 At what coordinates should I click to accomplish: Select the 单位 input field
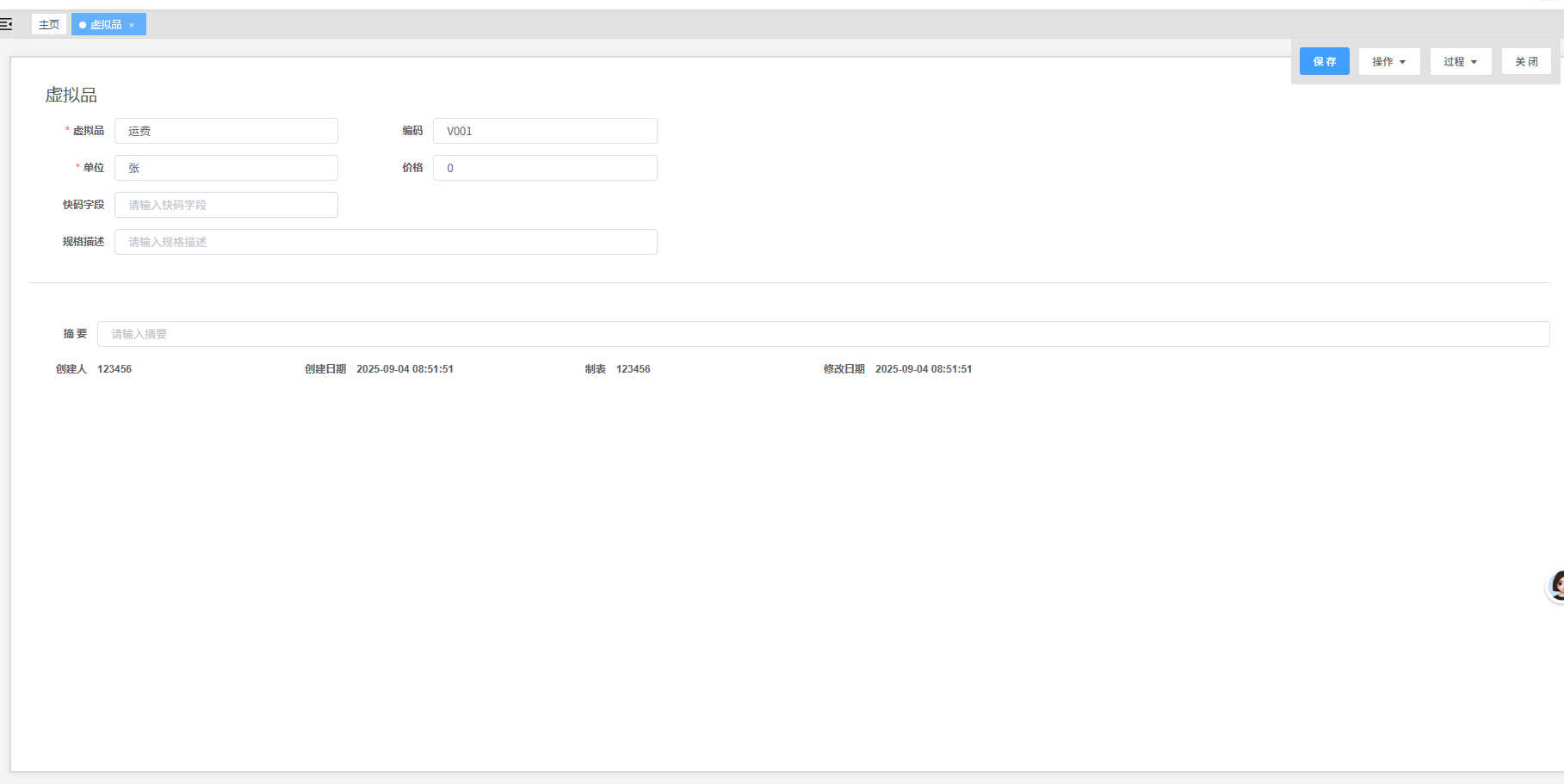tap(226, 168)
